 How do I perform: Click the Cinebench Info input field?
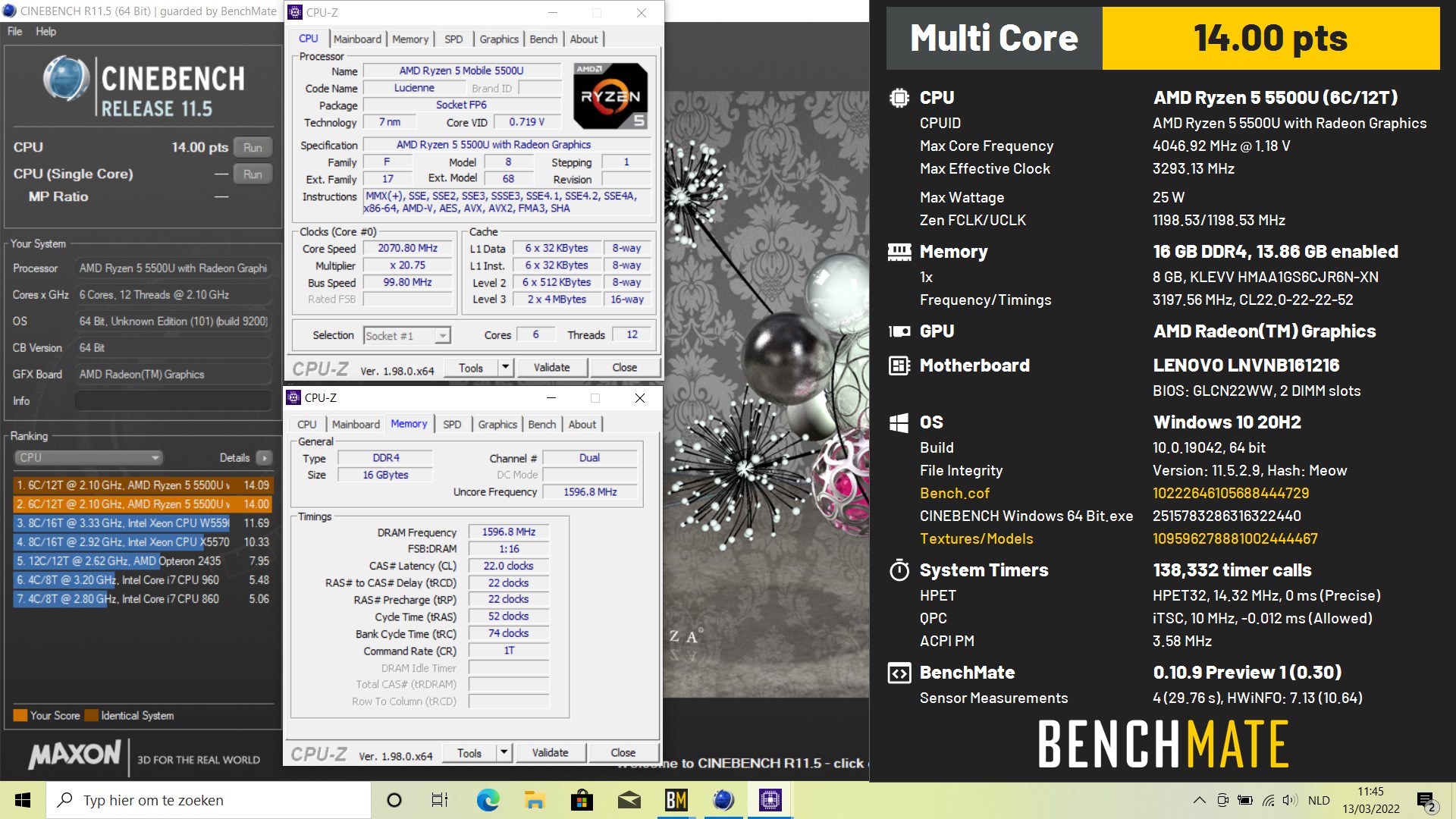click(173, 401)
